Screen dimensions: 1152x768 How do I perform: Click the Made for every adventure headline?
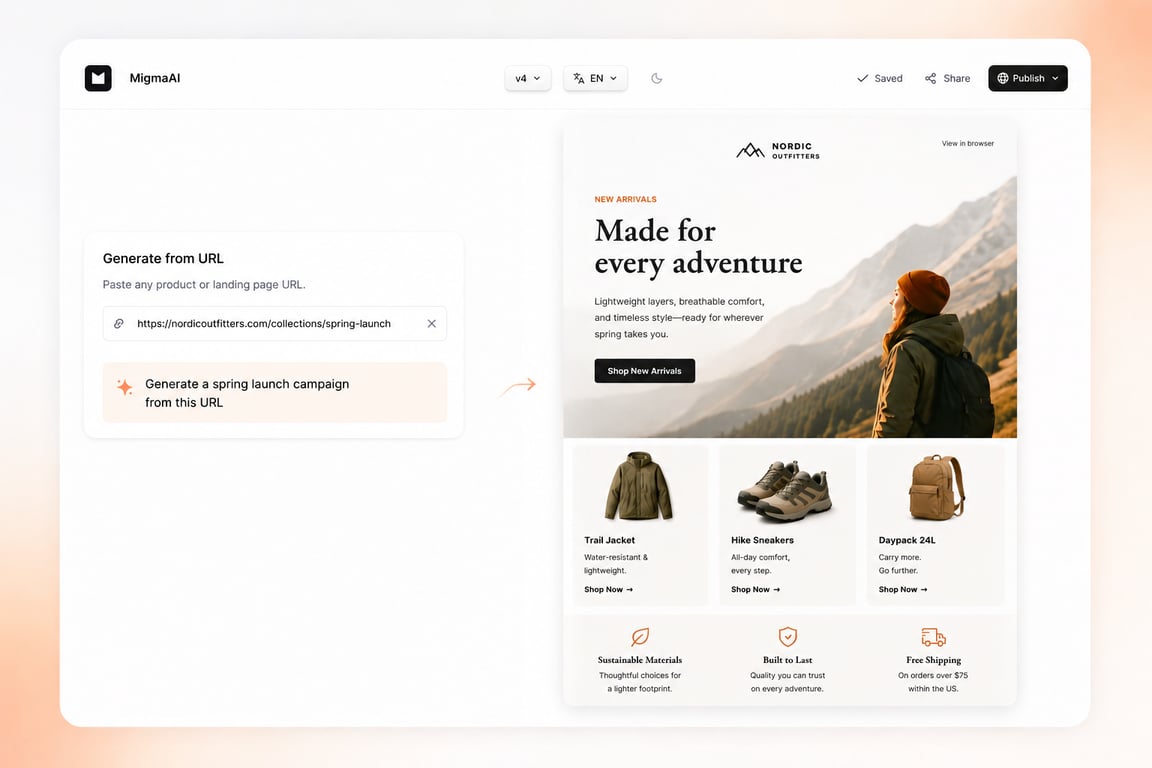(x=698, y=247)
